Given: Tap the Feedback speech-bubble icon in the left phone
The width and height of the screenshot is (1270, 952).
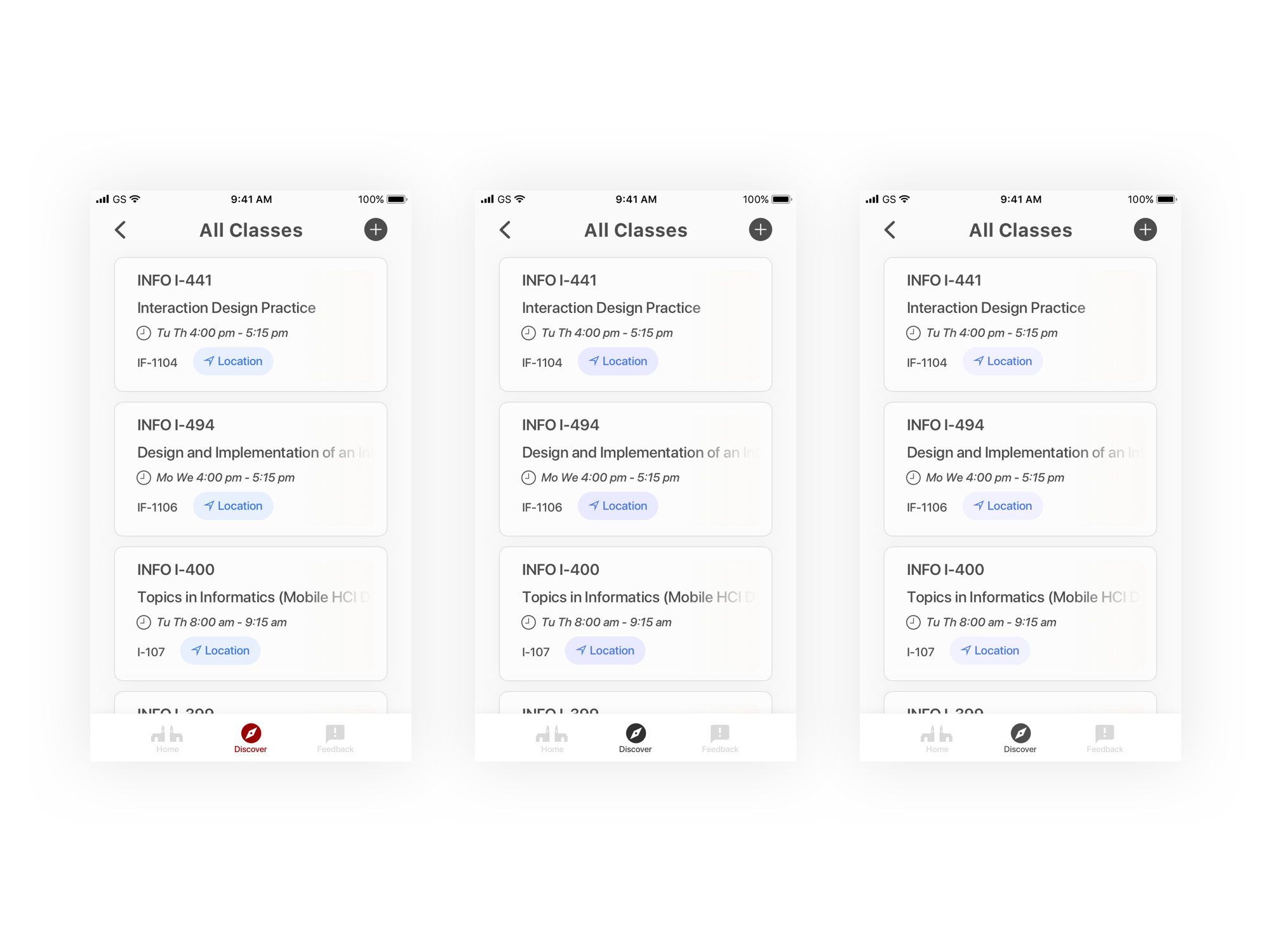Looking at the screenshot, I should tap(335, 733).
